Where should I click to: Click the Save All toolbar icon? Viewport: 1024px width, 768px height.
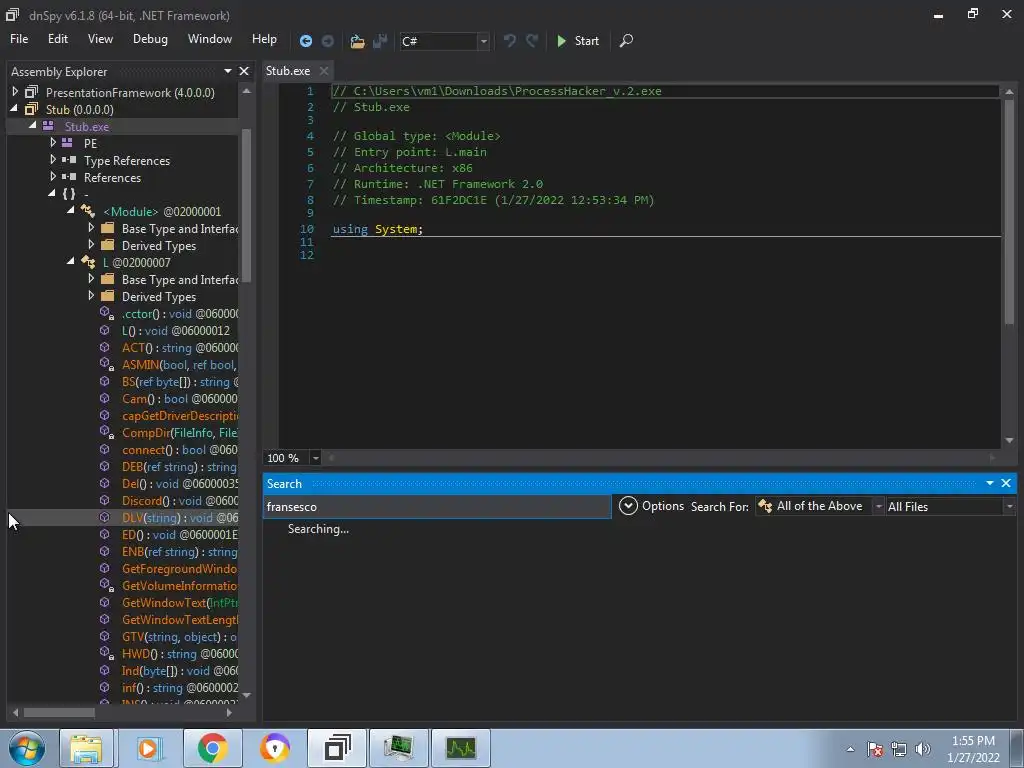point(380,41)
